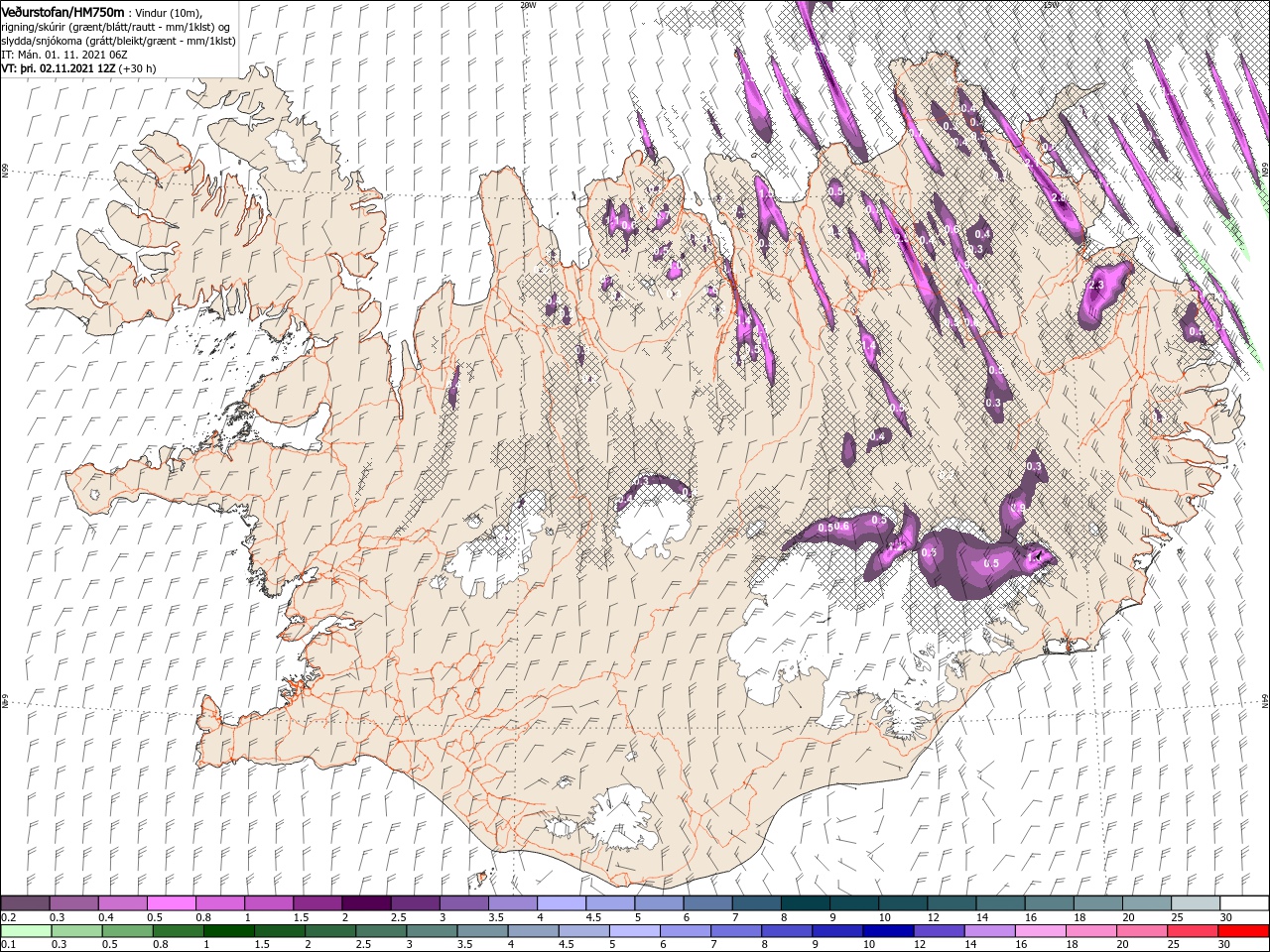The image size is (1270, 952).
Task: Click the '0.1' label under the rain legend
Action: (8, 944)
